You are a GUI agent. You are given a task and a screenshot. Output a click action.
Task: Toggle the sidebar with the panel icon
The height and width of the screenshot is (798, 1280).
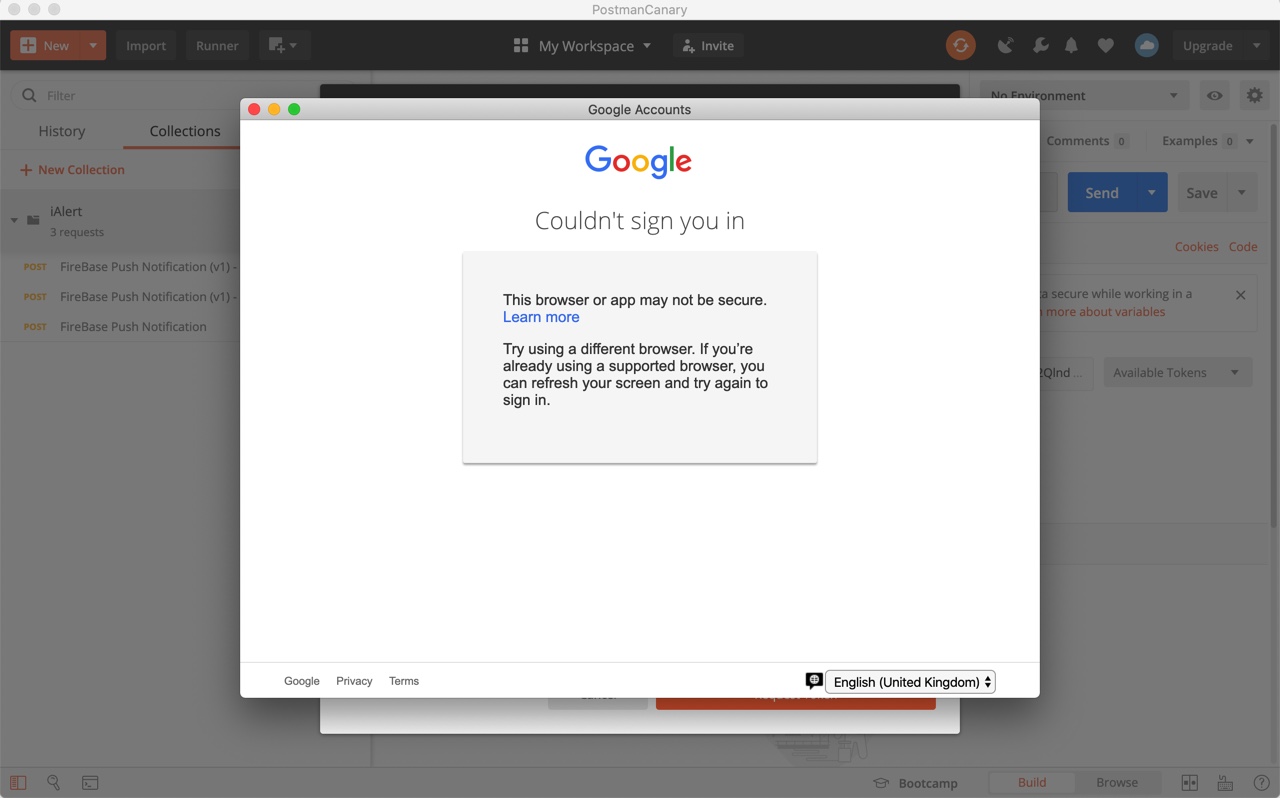coord(17,782)
